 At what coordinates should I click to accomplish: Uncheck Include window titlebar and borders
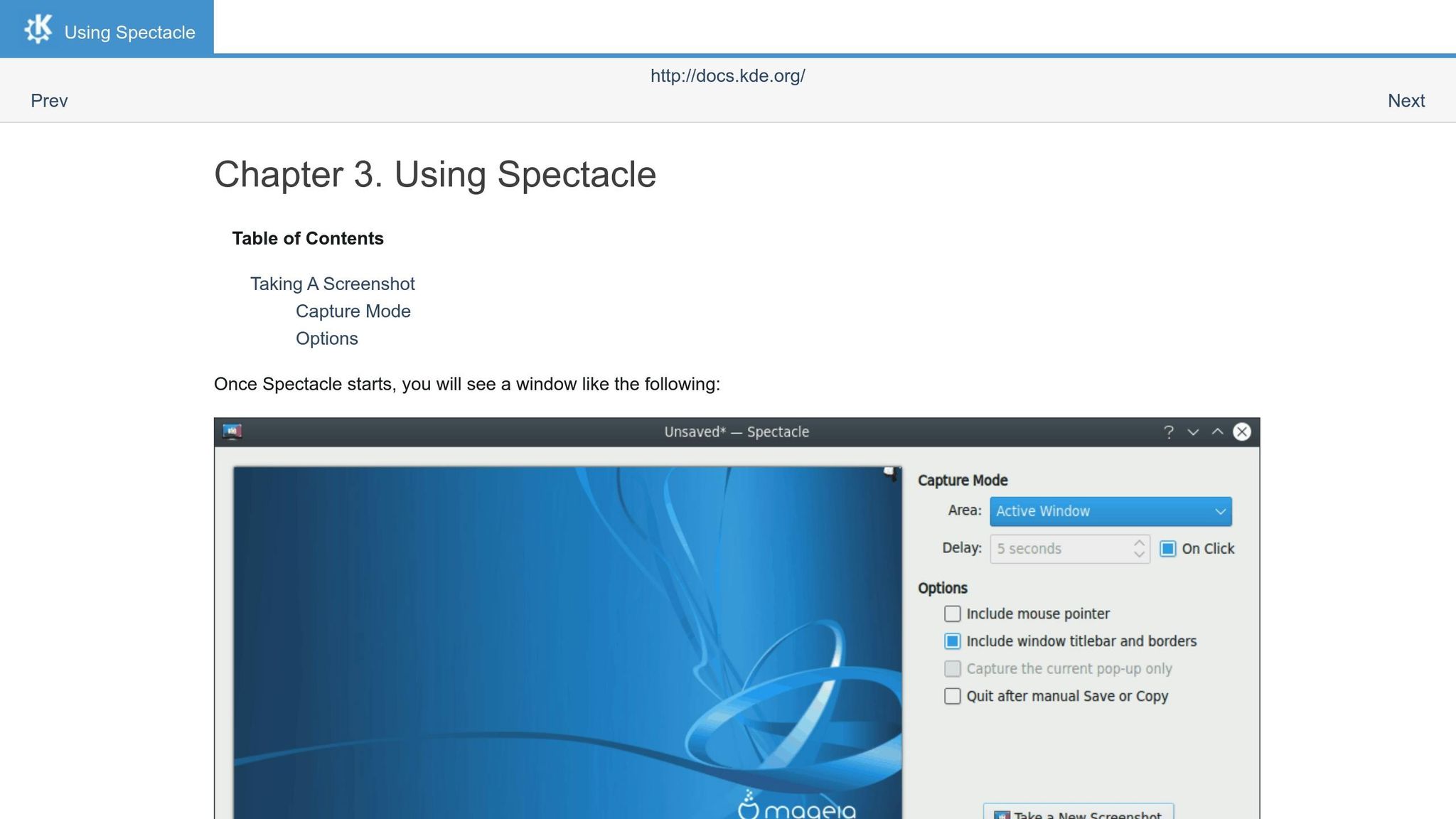(x=952, y=641)
